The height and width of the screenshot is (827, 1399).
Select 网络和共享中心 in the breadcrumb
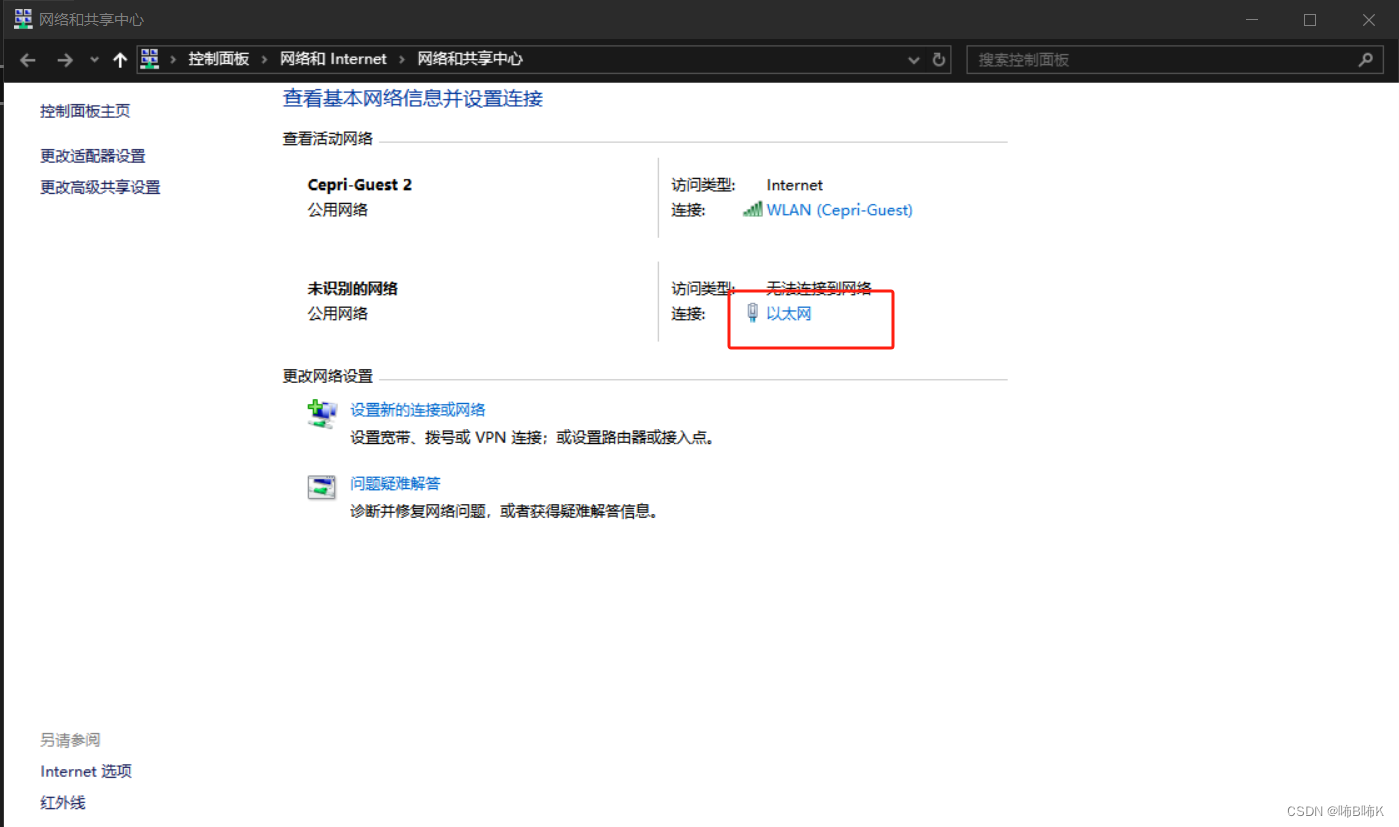click(470, 59)
